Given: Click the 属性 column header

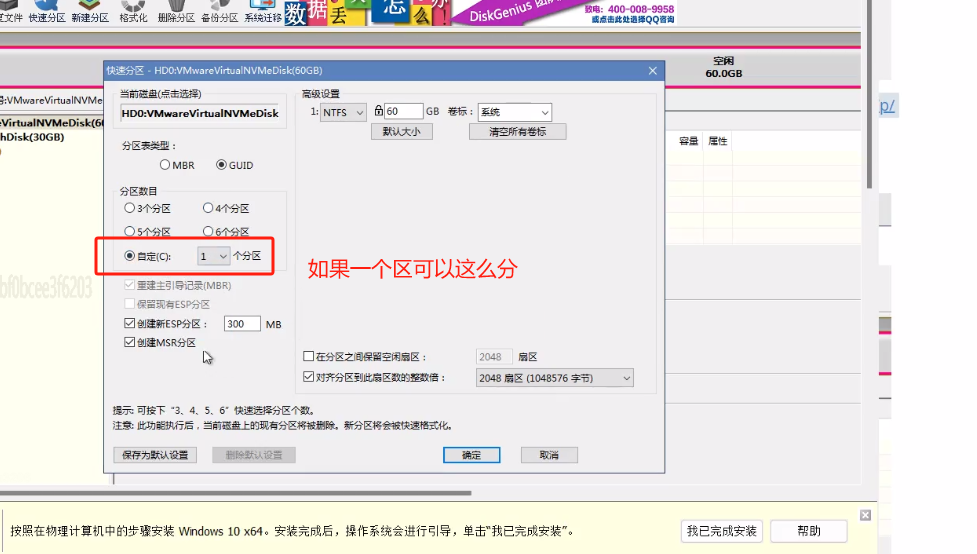Looking at the screenshot, I should point(718,141).
